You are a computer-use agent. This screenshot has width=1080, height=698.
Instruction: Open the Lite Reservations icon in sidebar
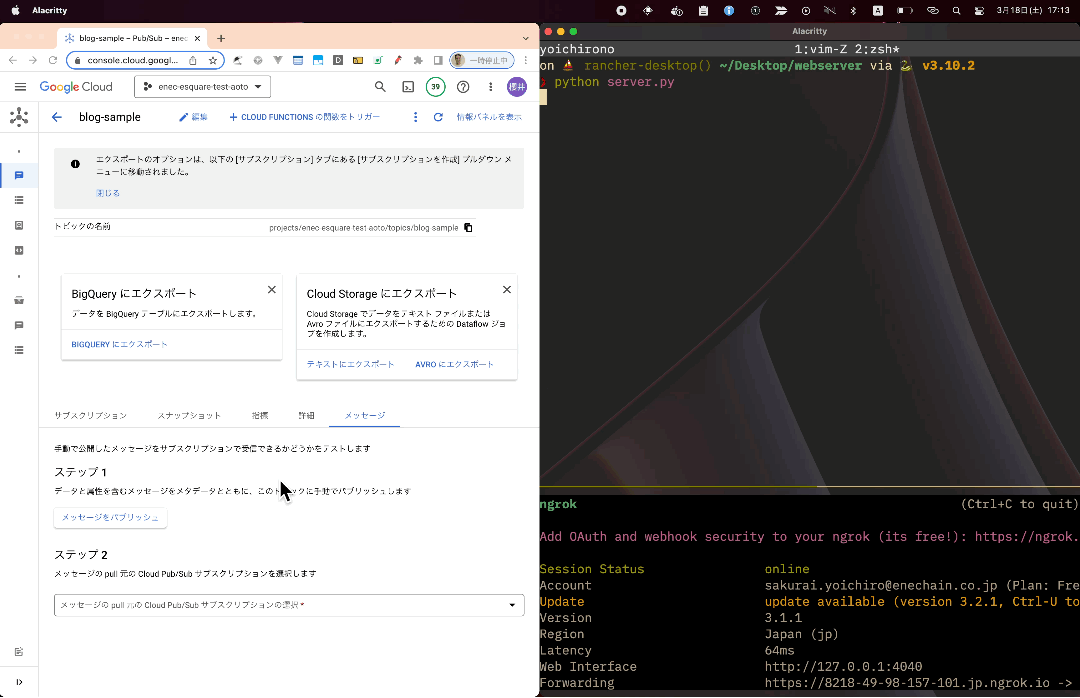(19, 300)
